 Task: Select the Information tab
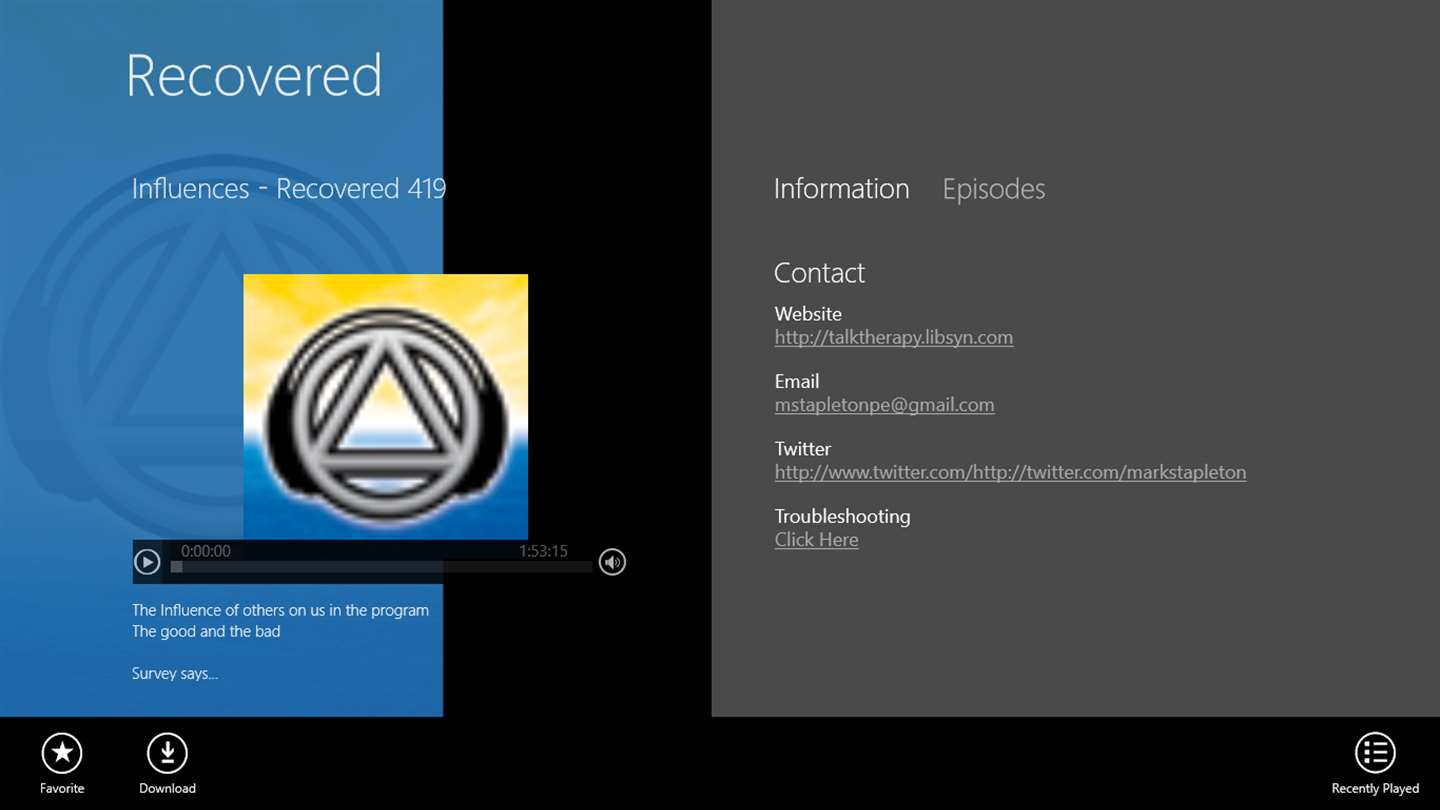click(x=841, y=189)
